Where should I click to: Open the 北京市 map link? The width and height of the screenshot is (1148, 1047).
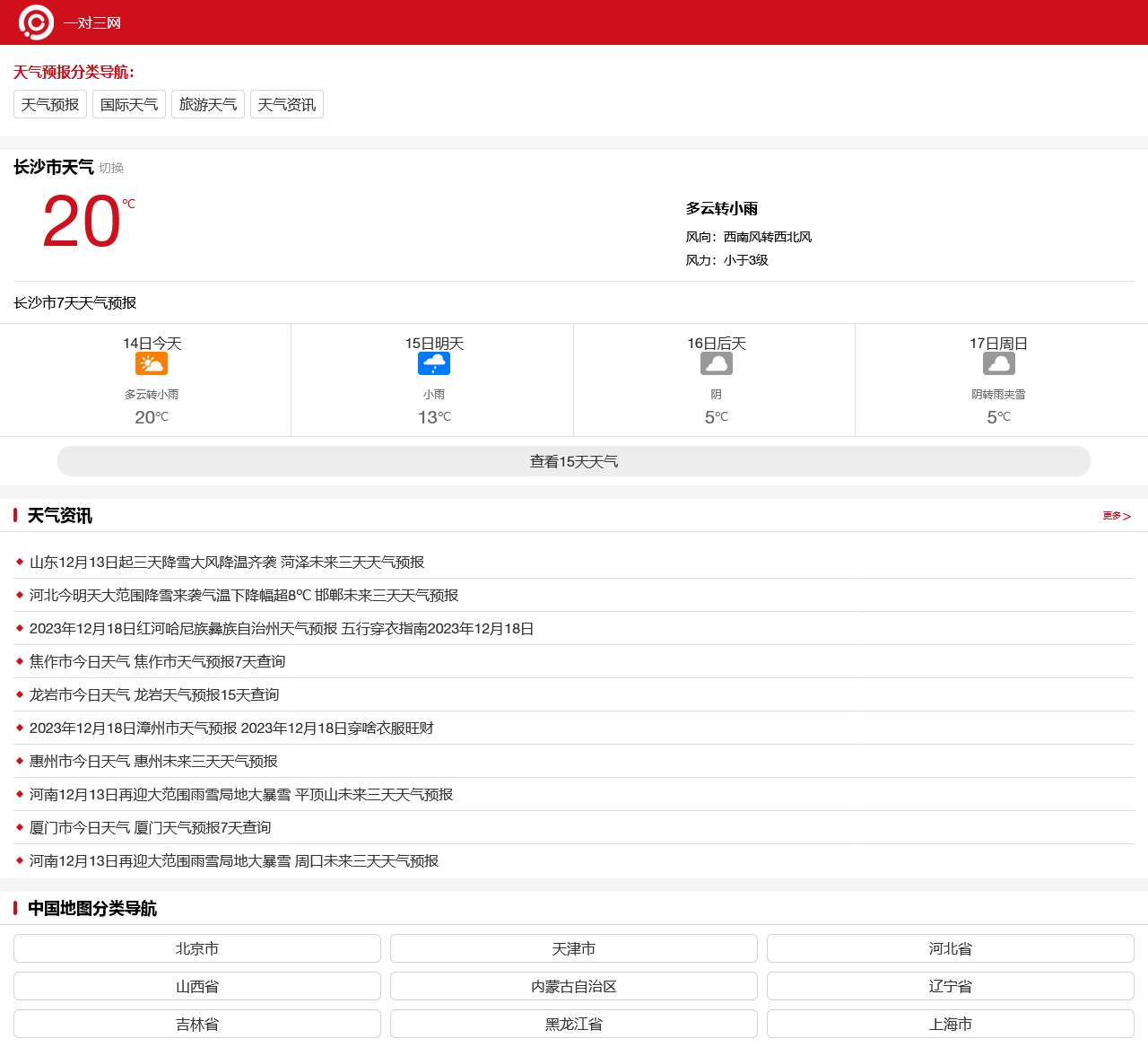pos(196,948)
